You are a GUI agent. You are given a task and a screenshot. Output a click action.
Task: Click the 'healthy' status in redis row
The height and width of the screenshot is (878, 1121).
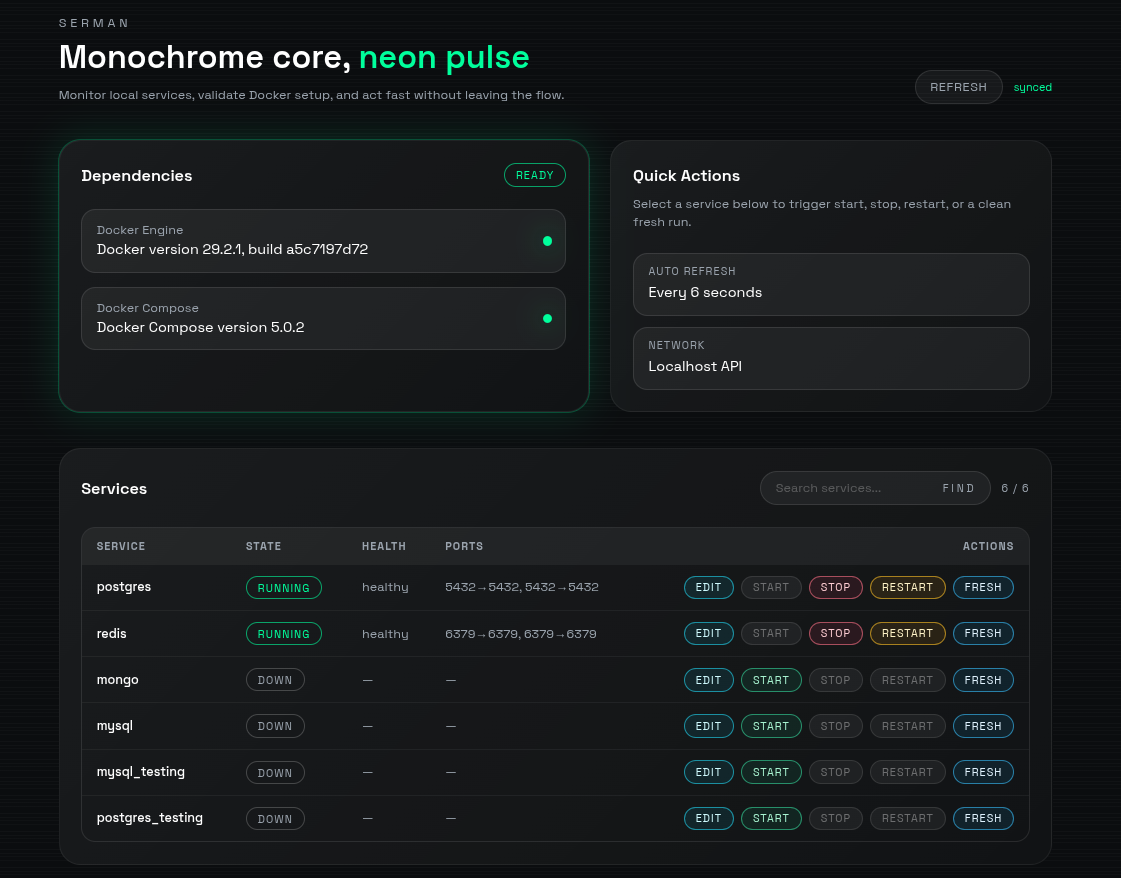tap(385, 633)
